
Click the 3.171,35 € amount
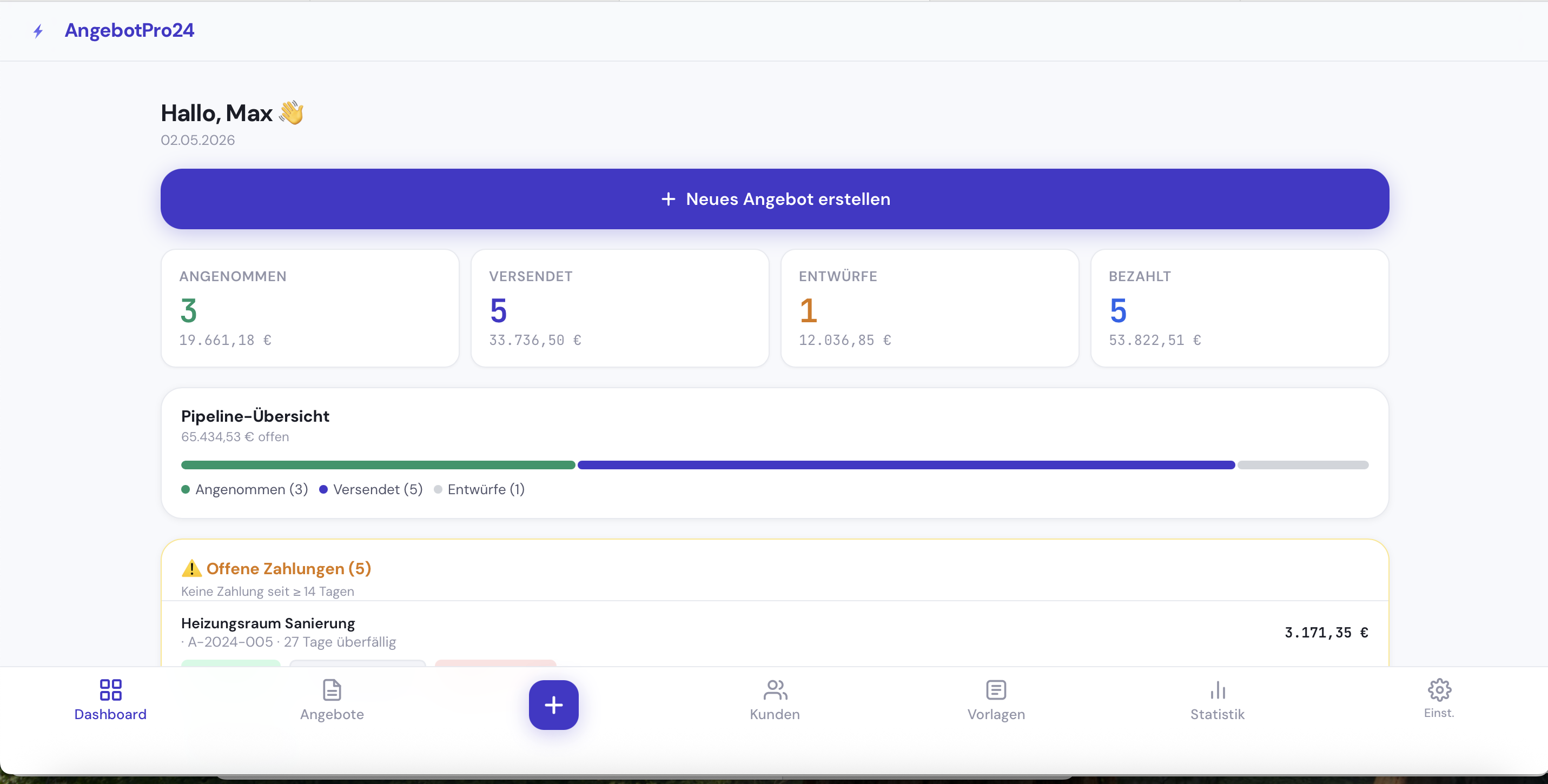coord(1326,633)
